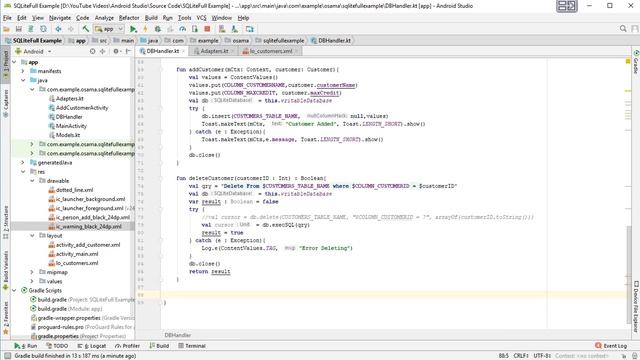Open Project panel gear settings

(116, 51)
